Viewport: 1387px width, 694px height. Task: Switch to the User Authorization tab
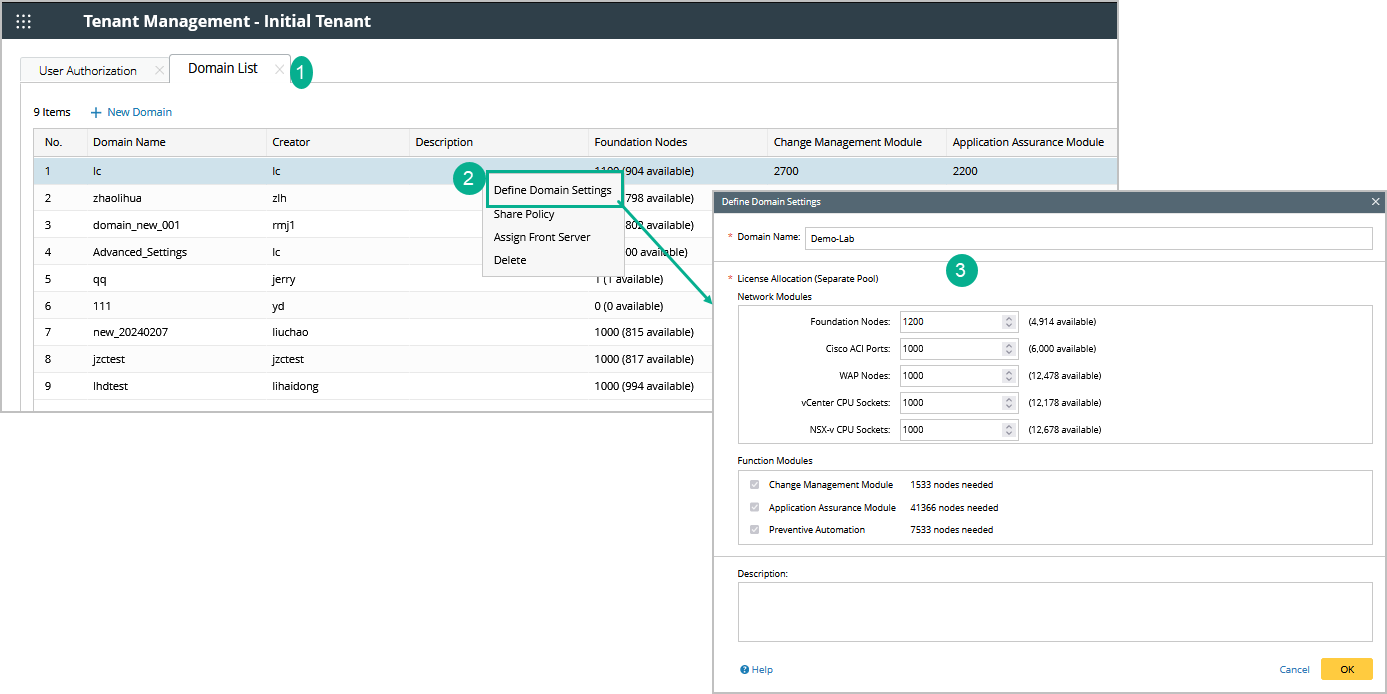(88, 71)
